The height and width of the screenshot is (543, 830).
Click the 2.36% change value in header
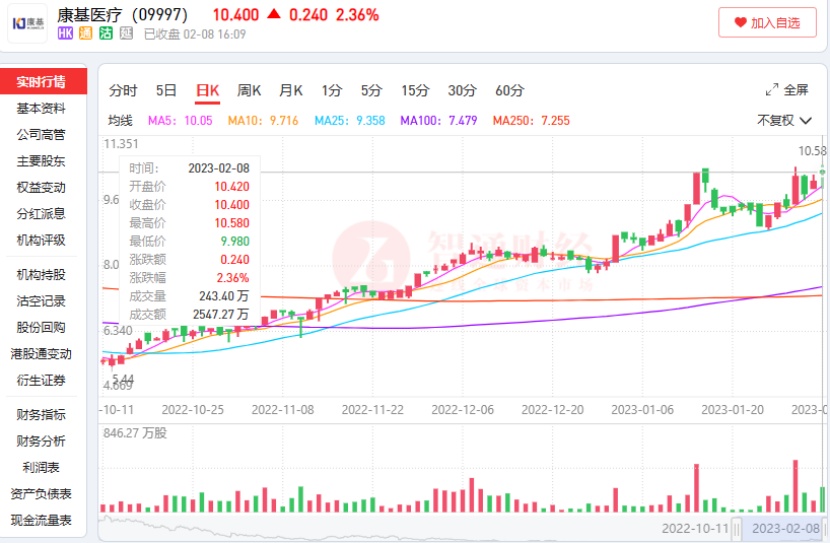click(x=357, y=15)
